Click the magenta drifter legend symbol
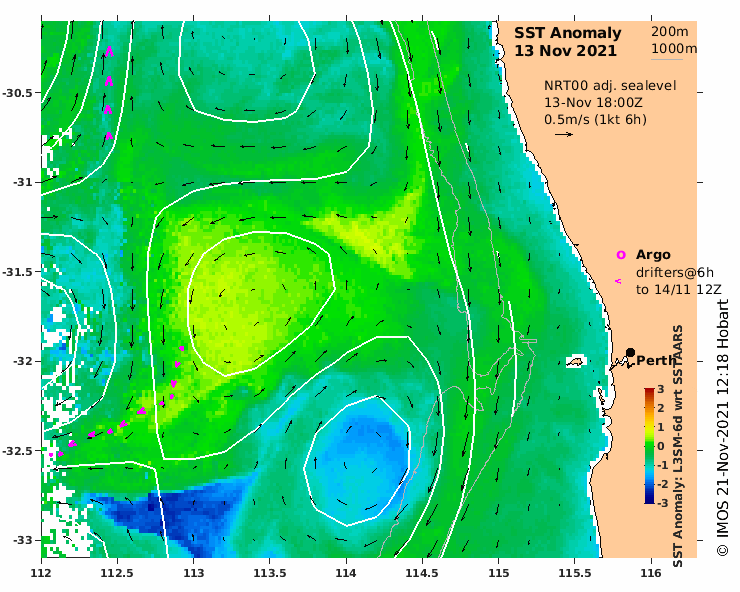Screen dimensions: 740x592 click(618, 281)
